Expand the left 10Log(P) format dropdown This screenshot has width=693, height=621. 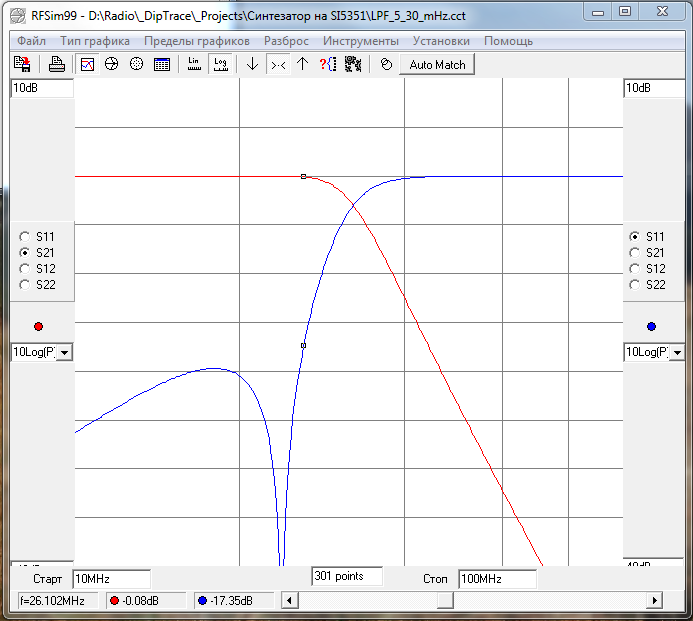tap(65, 352)
